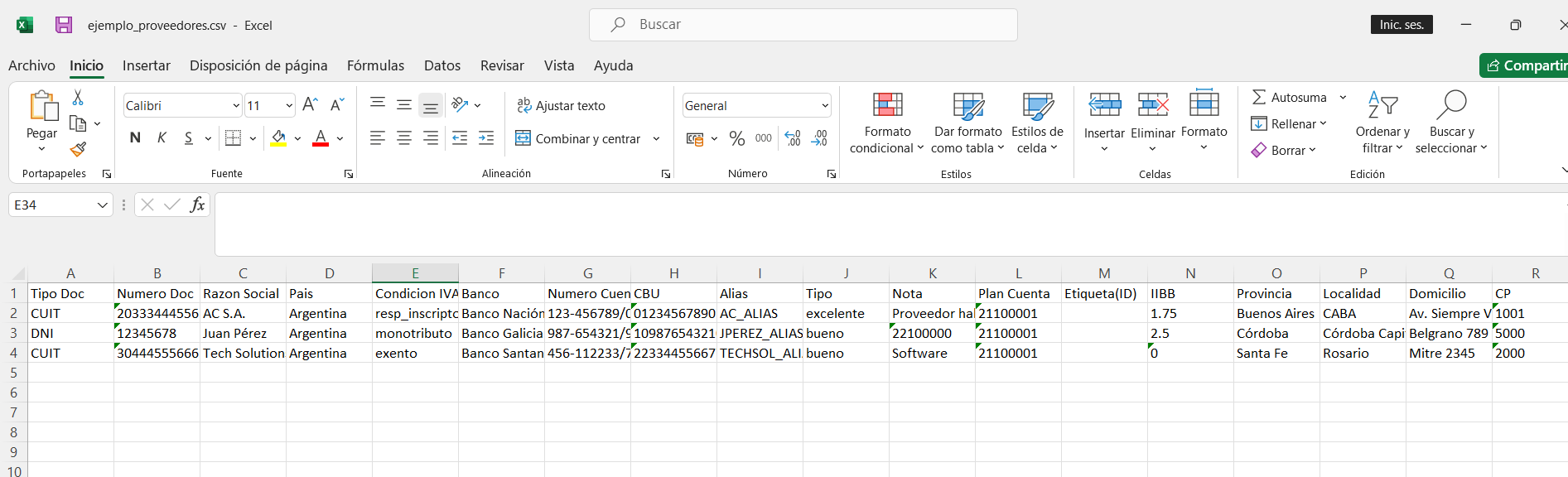Image resolution: width=1568 pixels, height=477 pixels.
Task: Increase font size with larger A icon
Action: (310, 105)
